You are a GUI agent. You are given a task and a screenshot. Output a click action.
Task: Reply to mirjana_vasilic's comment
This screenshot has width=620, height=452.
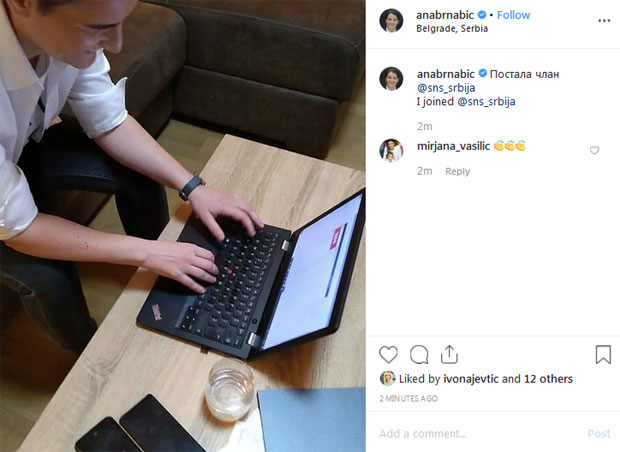[457, 171]
